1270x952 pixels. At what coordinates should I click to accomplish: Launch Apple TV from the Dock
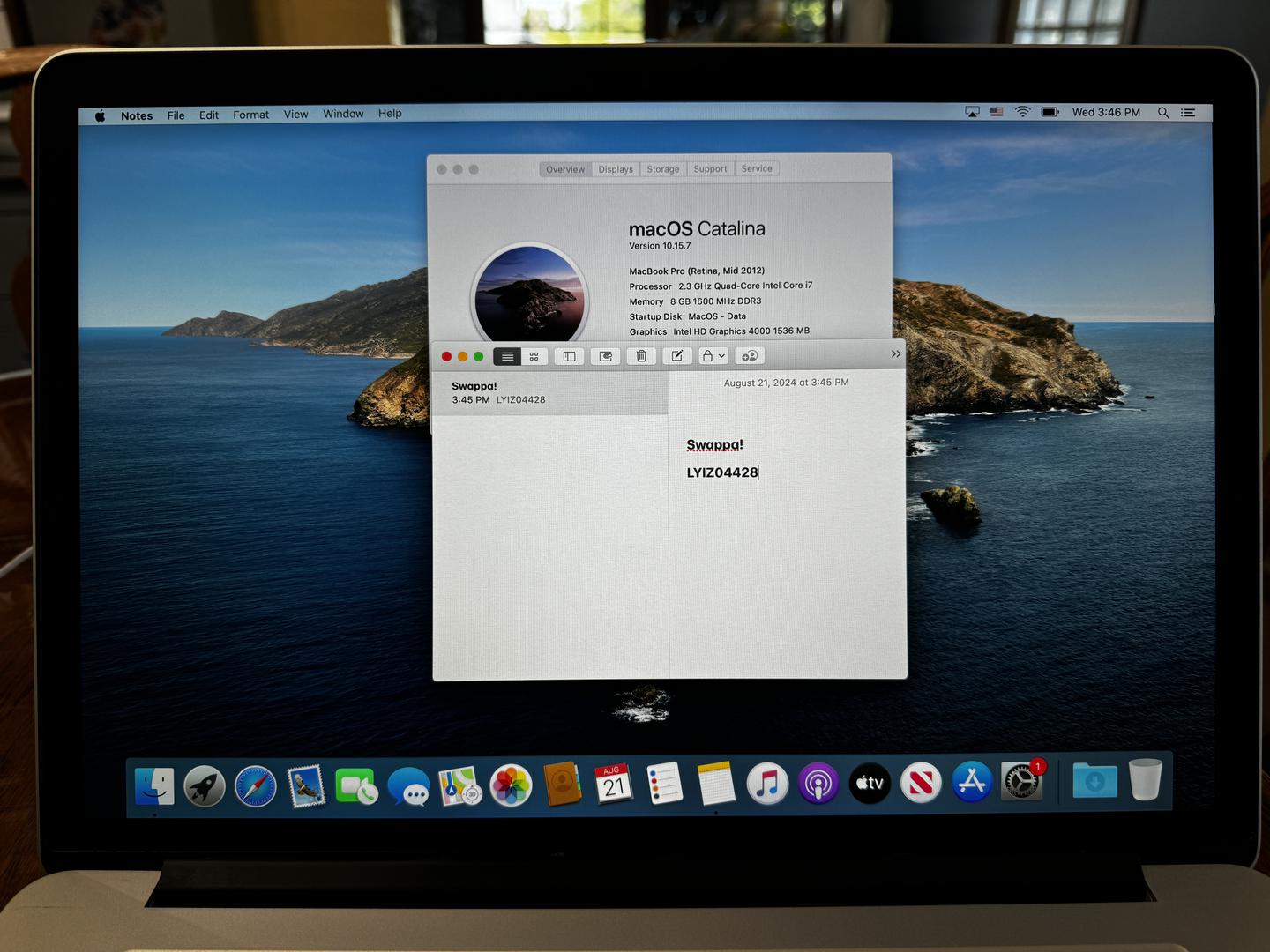(870, 783)
